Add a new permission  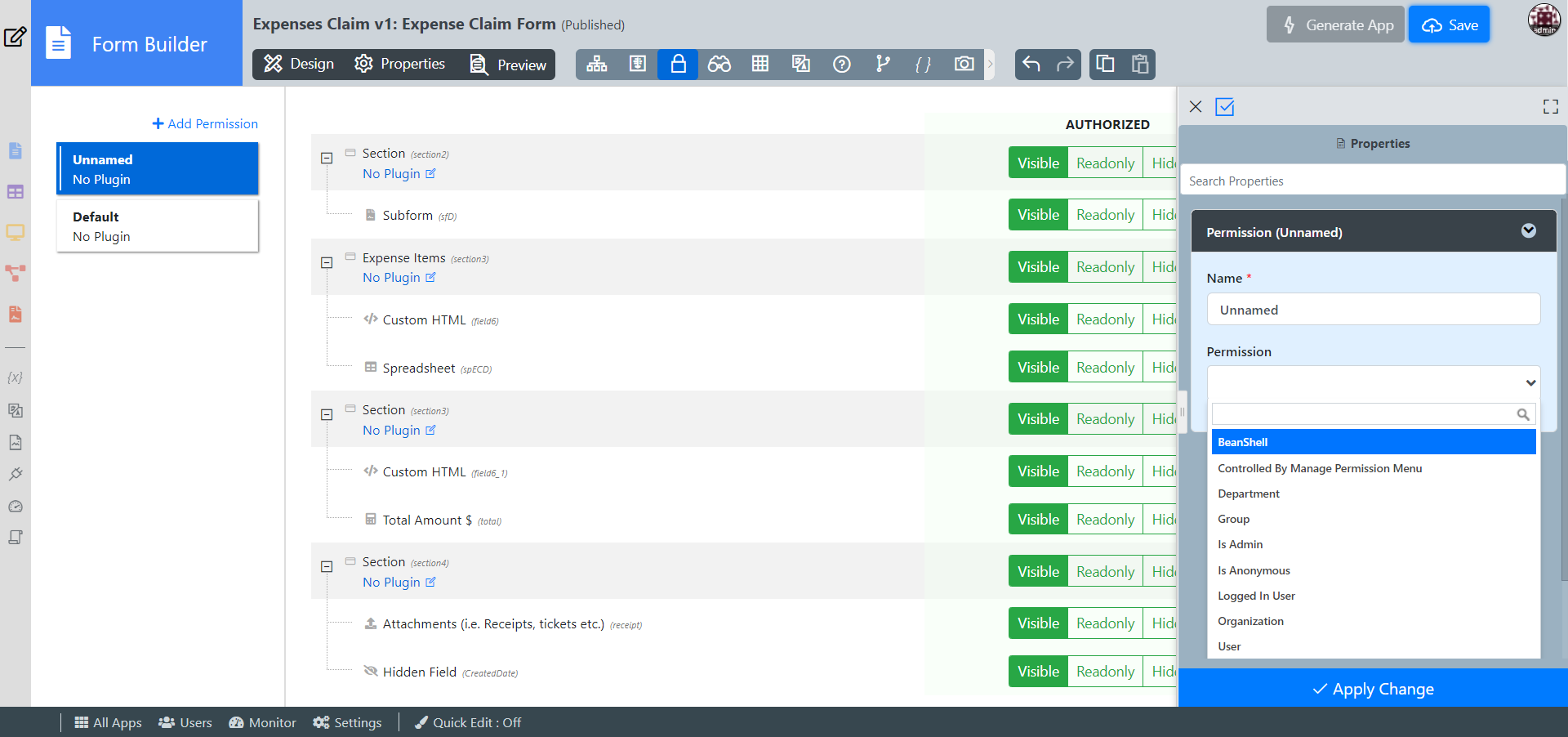tap(205, 123)
